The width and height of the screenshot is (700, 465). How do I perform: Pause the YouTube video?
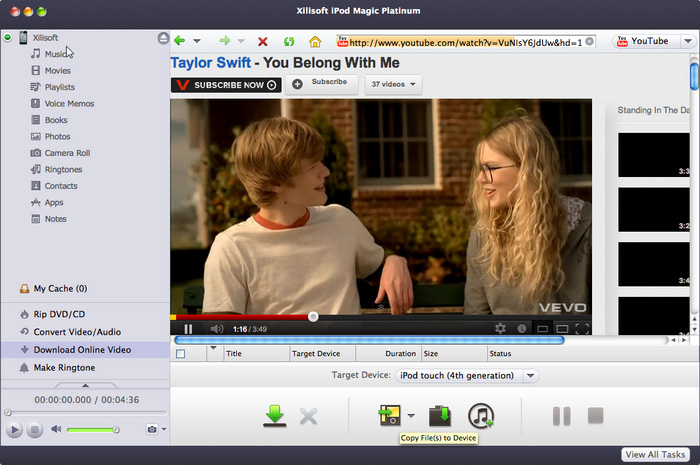click(x=187, y=328)
